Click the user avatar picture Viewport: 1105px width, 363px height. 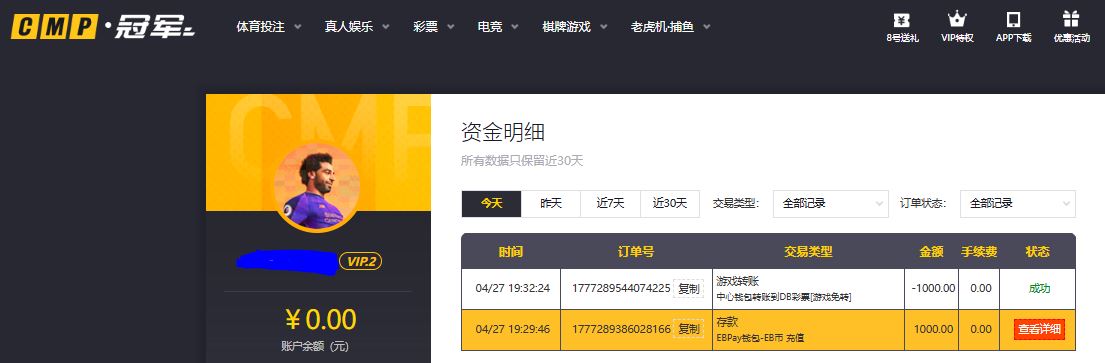316,186
